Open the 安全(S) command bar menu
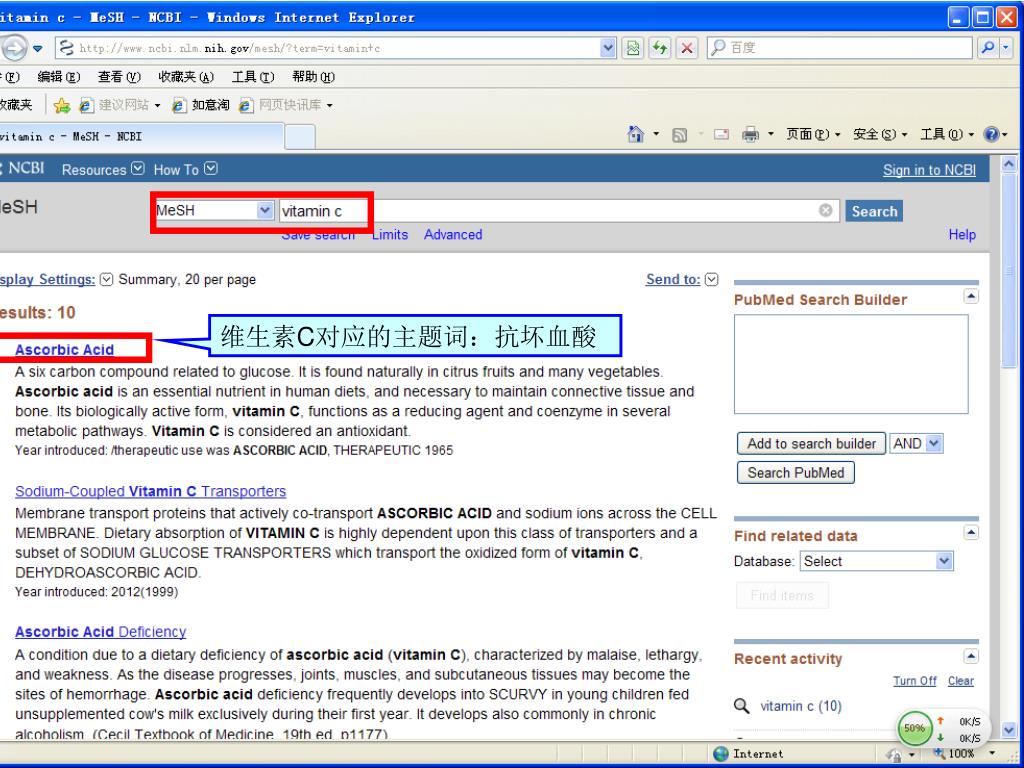1024x768 pixels. click(880, 135)
